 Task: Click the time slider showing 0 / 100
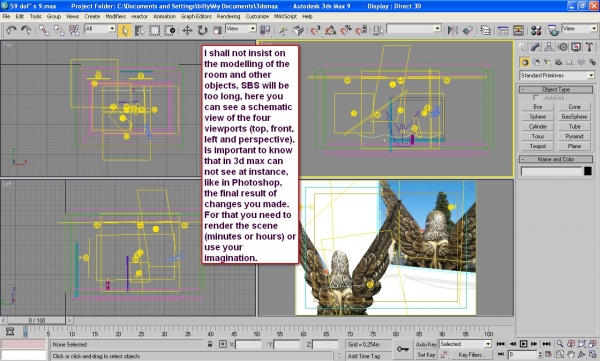click(37, 320)
